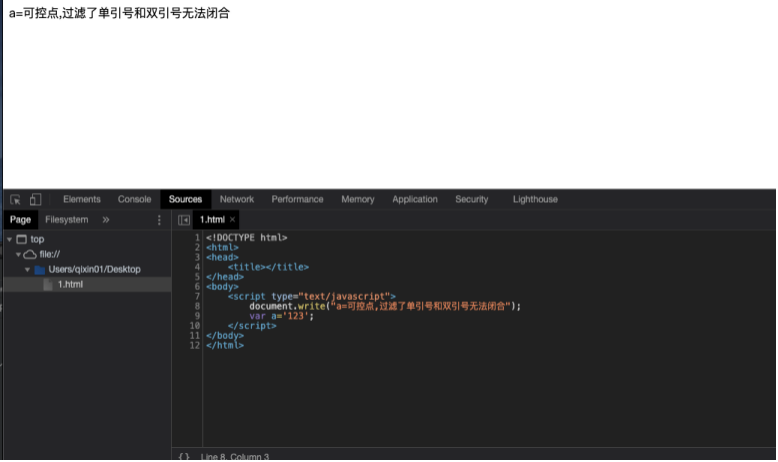Click the closing </html> tag line

click(225, 345)
